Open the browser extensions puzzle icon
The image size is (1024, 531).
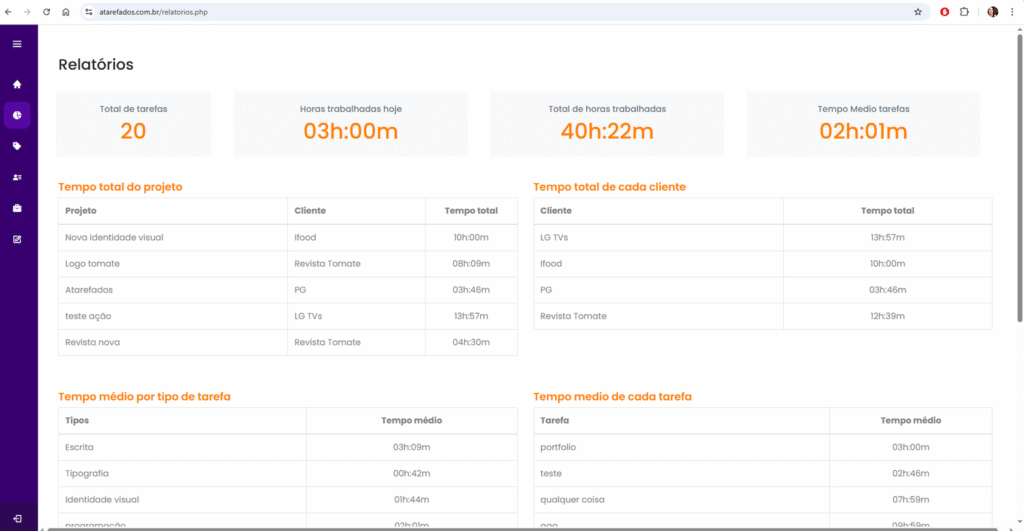tap(964, 12)
